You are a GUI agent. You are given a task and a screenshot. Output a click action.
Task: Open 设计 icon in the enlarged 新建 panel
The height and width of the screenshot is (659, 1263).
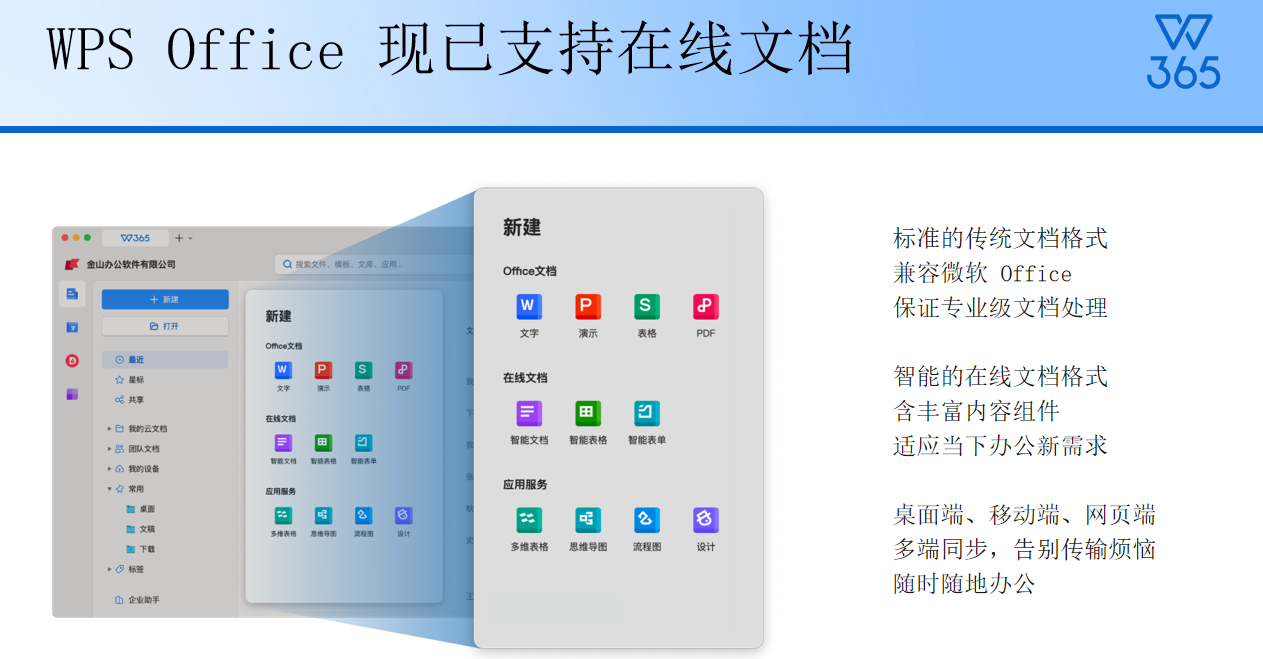(706, 520)
